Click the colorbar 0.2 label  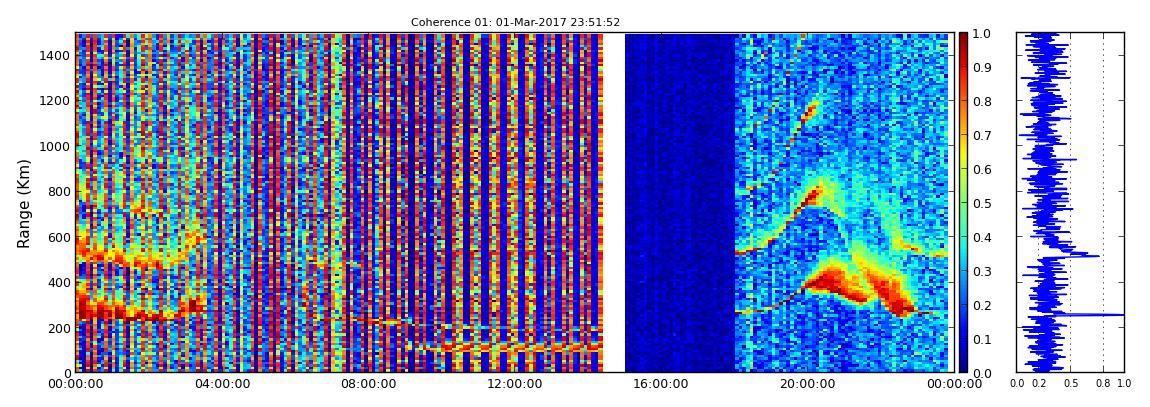pyautogui.click(x=981, y=305)
